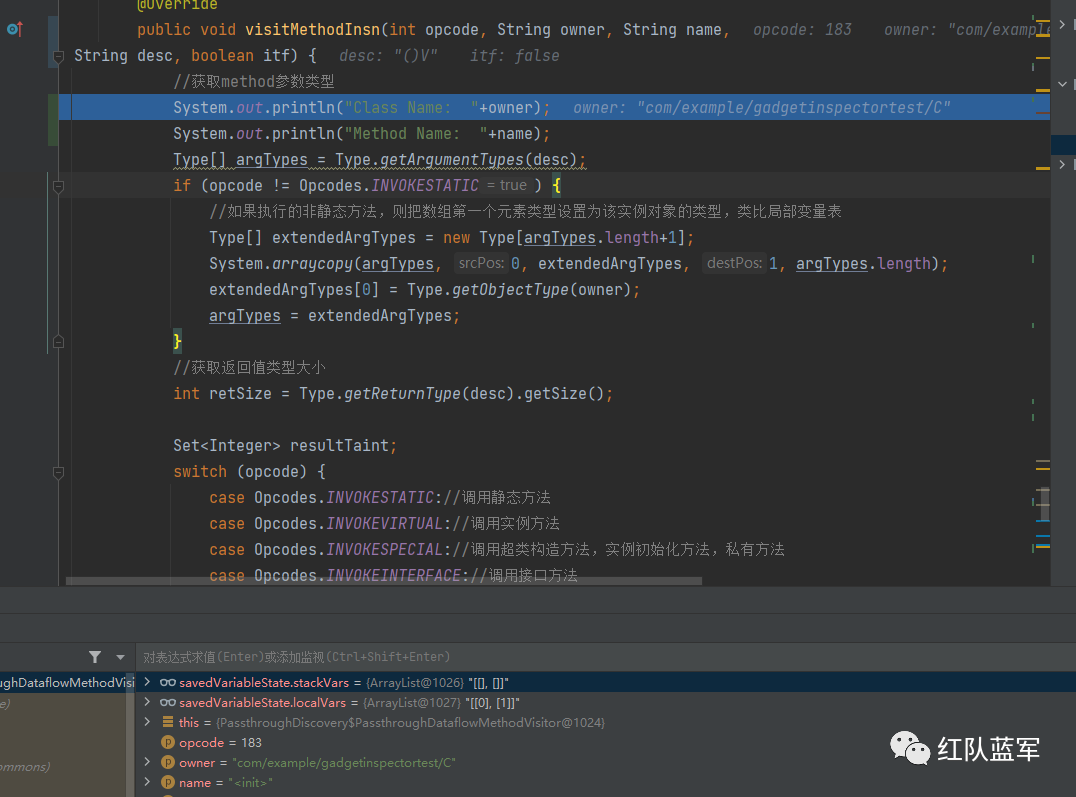The width and height of the screenshot is (1076, 797).
Task: Expand the savedVariableState.localVars watch
Action: pyautogui.click(x=147, y=702)
